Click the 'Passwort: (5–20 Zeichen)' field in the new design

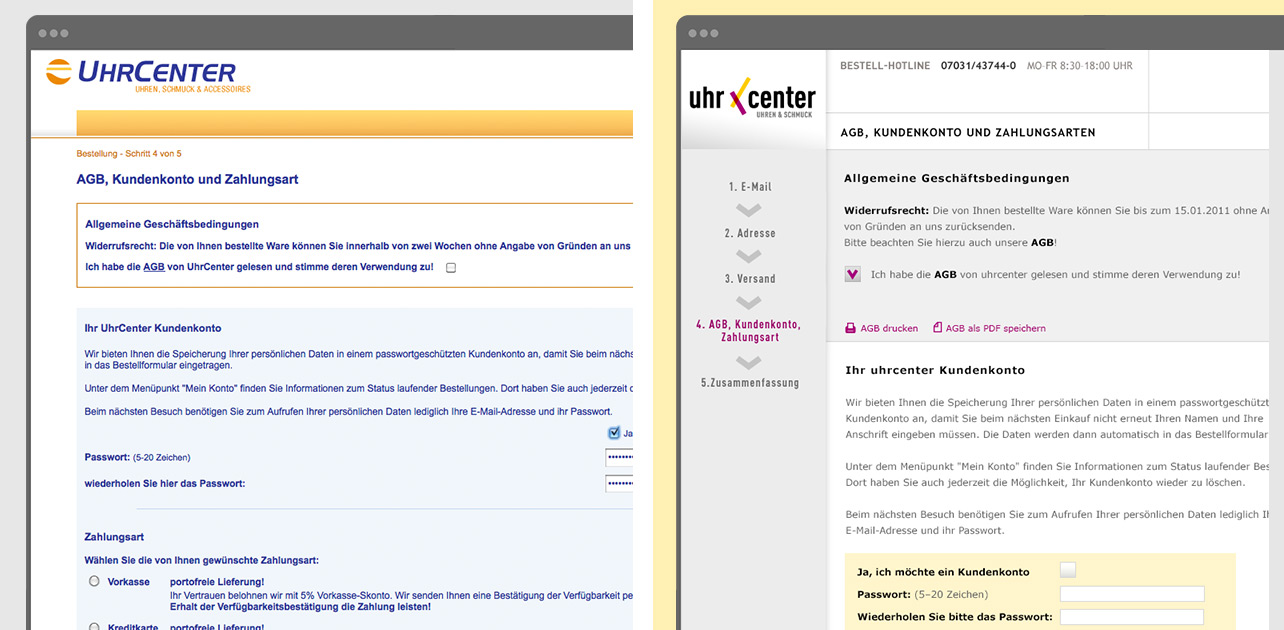click(1132, 594)
